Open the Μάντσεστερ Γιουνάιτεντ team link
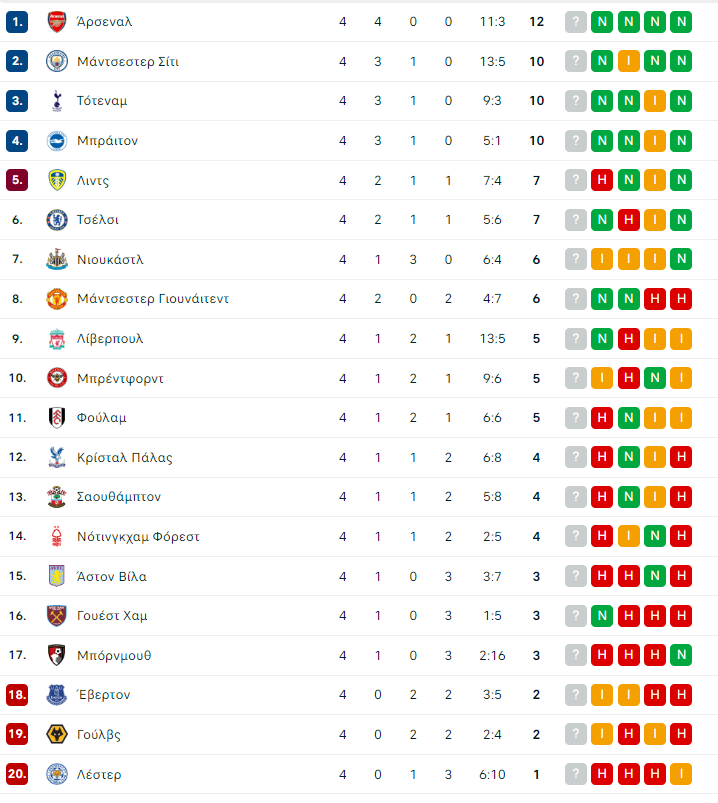Image resolution: width=718 pixels, height=803 pixels. (153, 299)
